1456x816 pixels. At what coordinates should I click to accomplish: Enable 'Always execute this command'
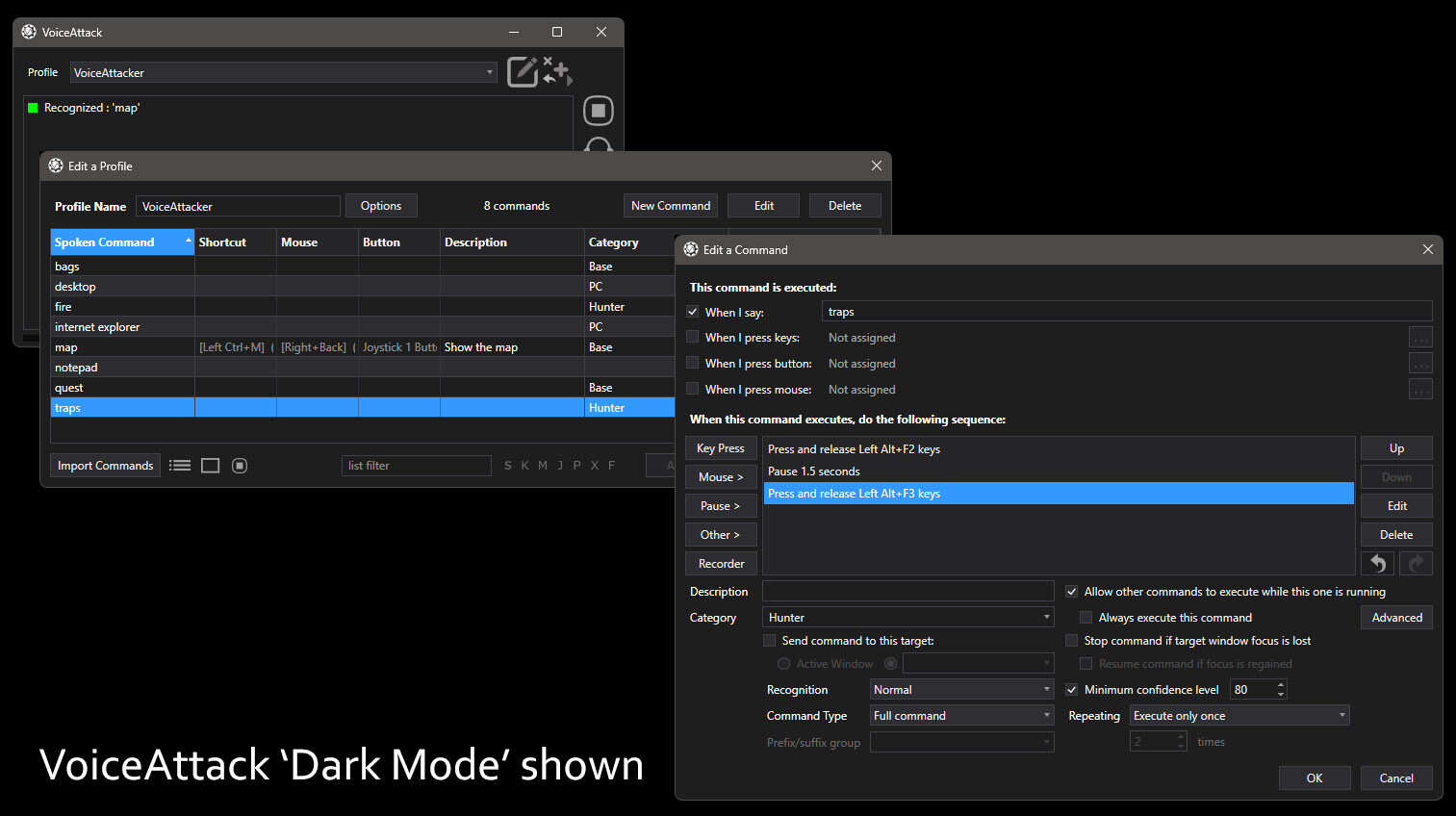(1086, 617)
